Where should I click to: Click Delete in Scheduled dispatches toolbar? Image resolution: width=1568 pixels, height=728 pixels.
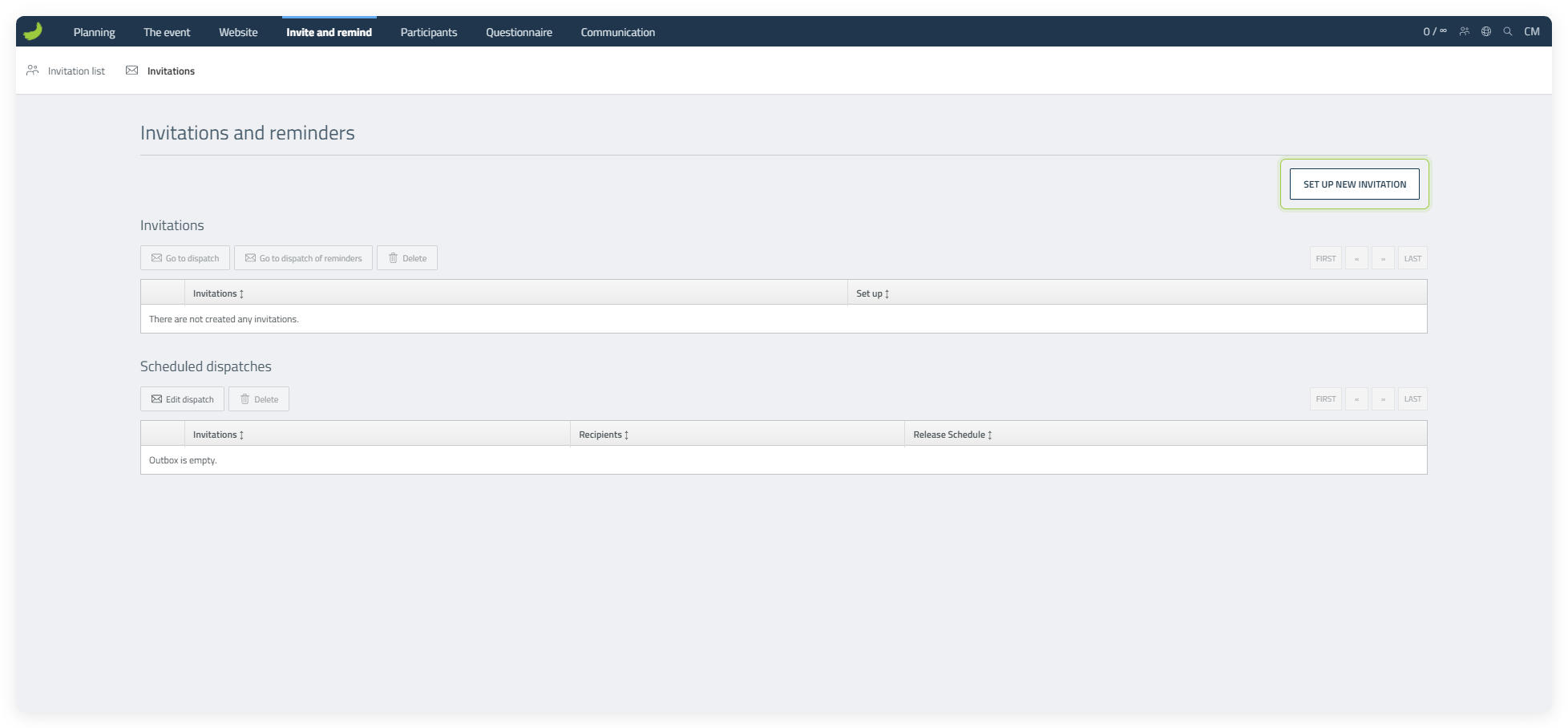pyautogui.click(x=259, y=399)
